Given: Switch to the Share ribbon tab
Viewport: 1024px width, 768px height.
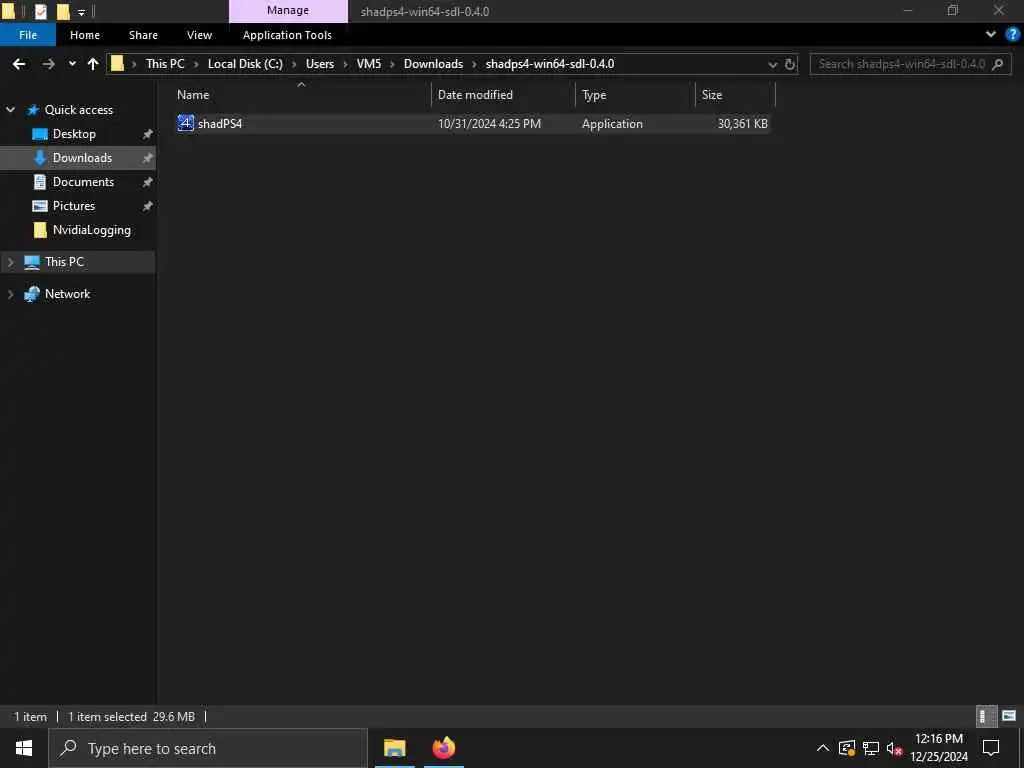Looking at the screenshot, I should (143, 35).
